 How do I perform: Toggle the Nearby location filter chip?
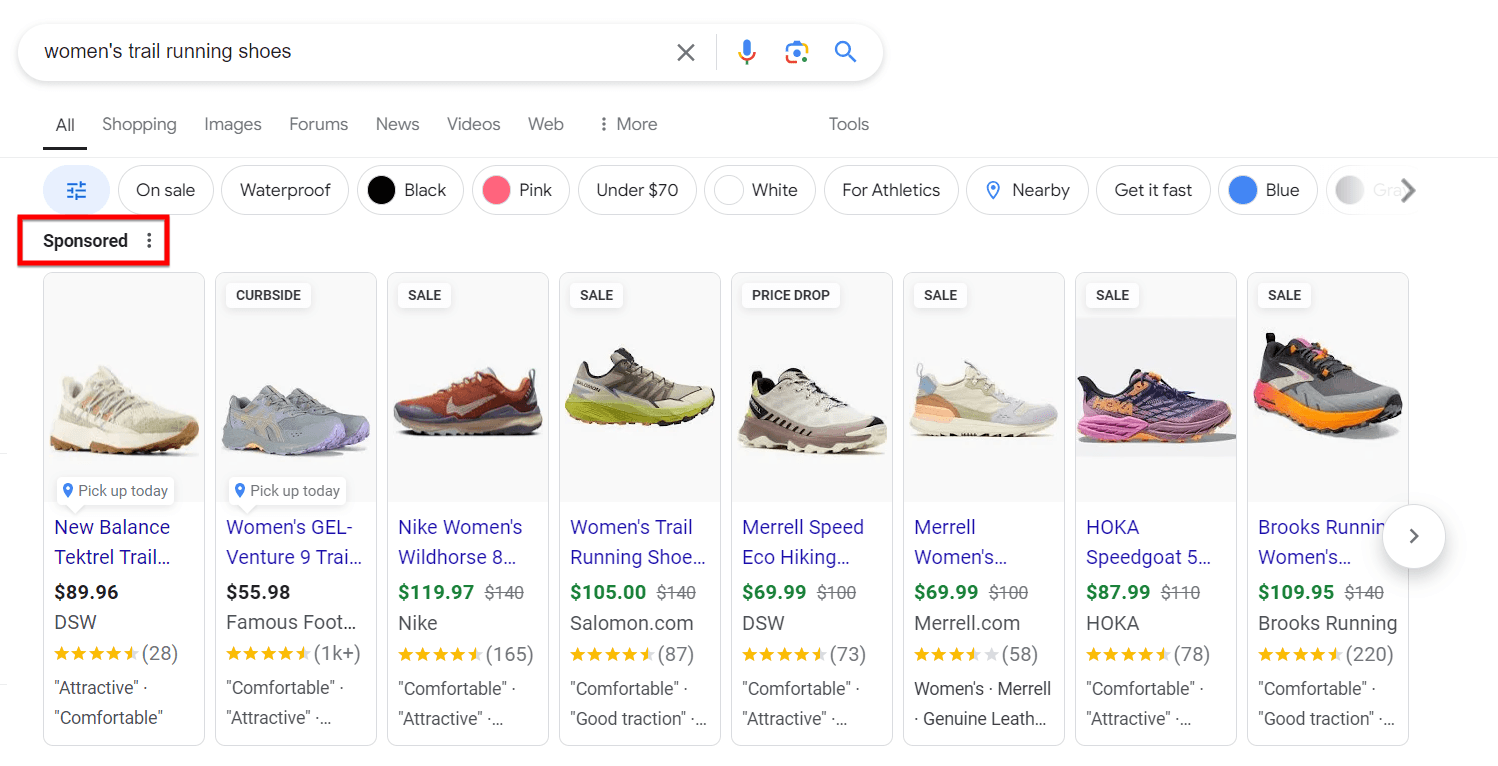coord(1027,190)
